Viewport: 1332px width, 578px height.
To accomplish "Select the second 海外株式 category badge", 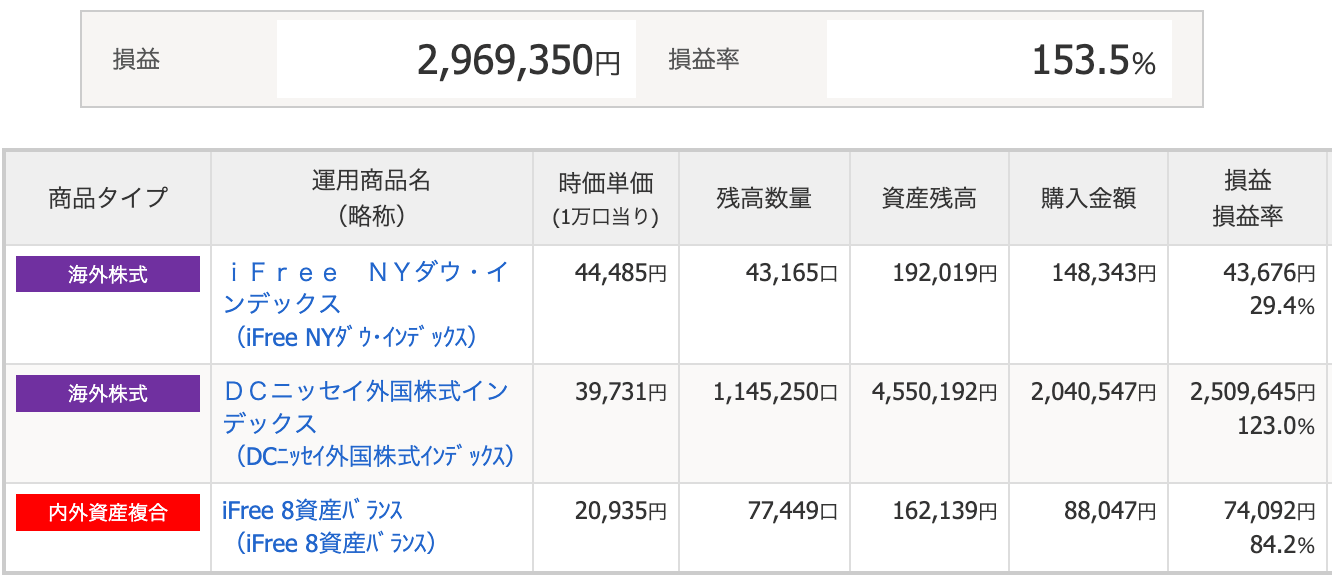I will tap(107, 391).
